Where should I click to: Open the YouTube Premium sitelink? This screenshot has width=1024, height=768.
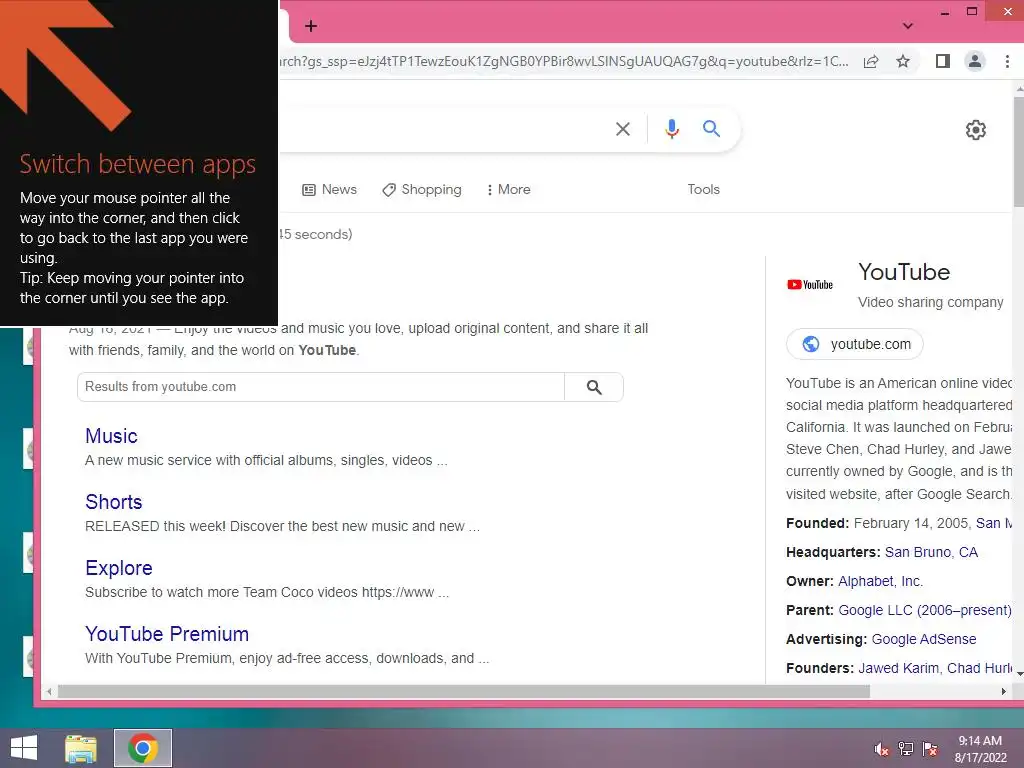(167, 633)
